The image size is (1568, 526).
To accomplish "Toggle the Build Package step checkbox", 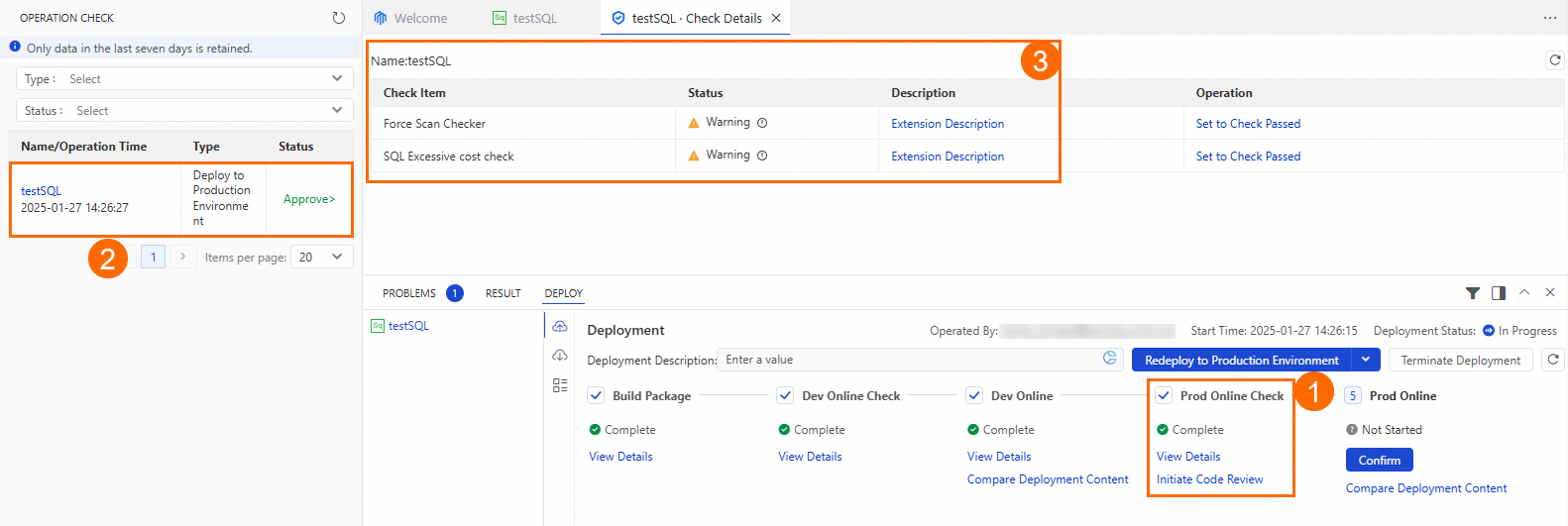I will click(596, 395).
